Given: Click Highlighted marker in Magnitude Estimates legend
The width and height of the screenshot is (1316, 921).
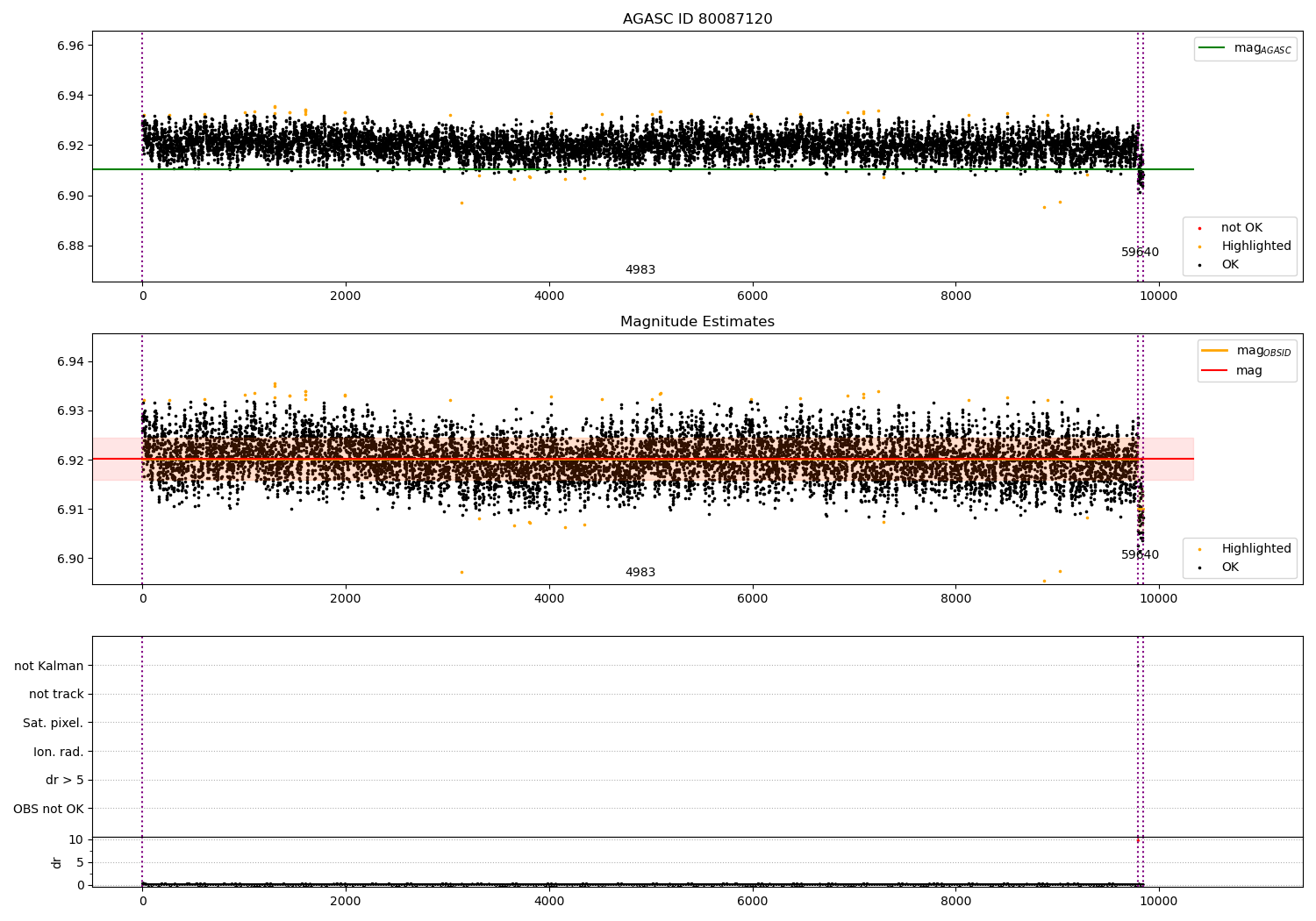Looking at the screenshot, I should pos(1199,549).
